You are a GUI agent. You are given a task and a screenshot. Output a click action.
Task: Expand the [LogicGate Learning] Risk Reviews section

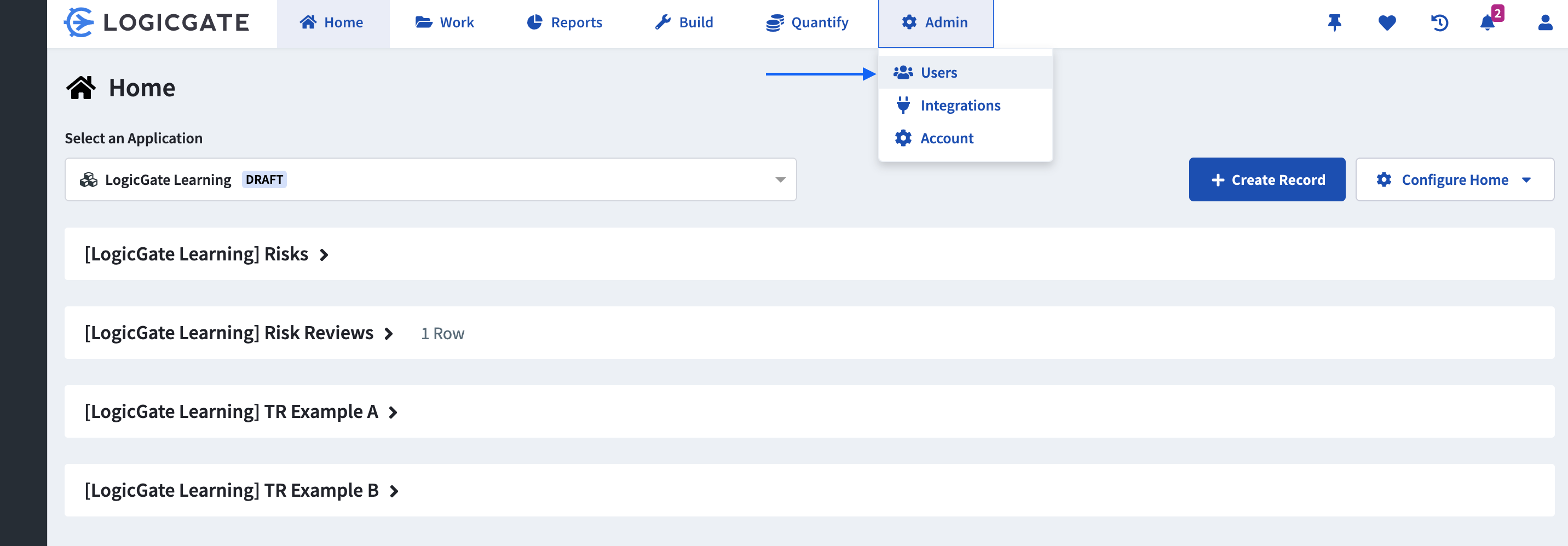point(389,333)
